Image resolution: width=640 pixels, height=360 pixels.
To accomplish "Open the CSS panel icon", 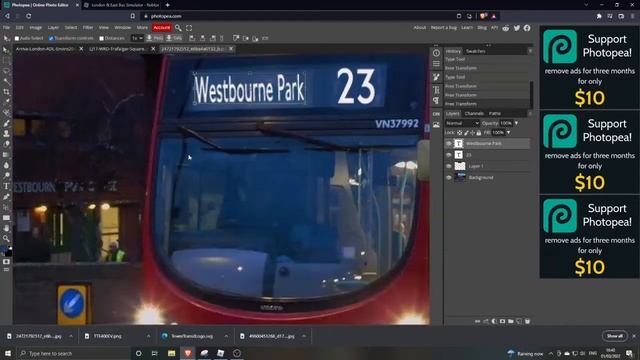I will 436,114.
